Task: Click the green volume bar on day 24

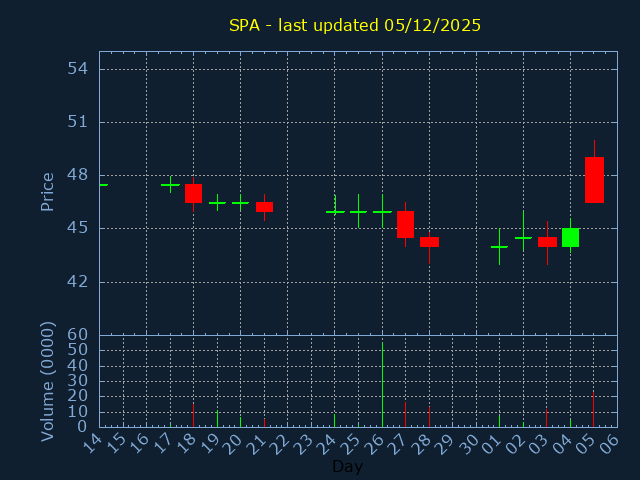Action: pos(335,420)
